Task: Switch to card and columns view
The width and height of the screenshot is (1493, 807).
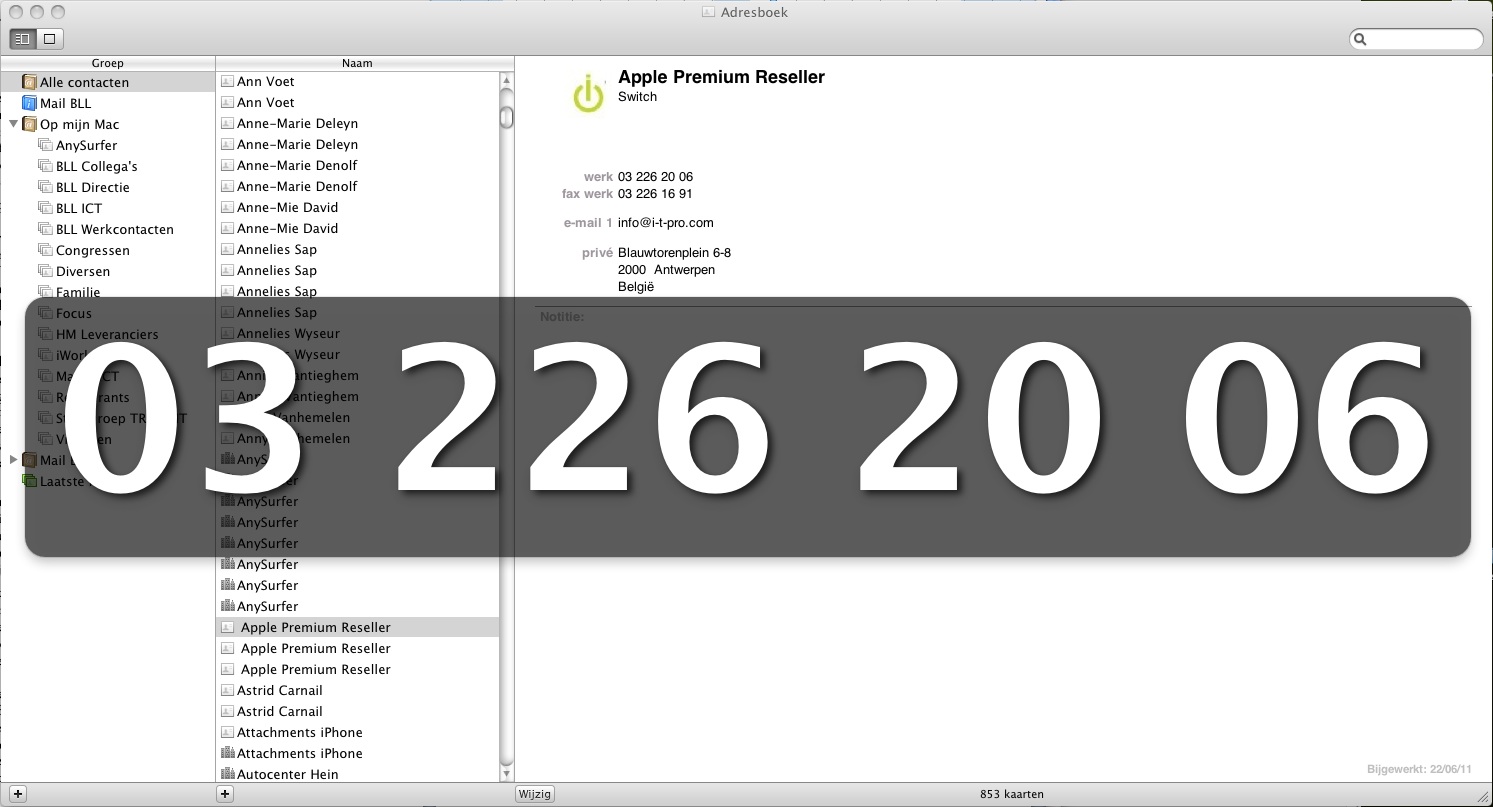Action: [23, 39]
